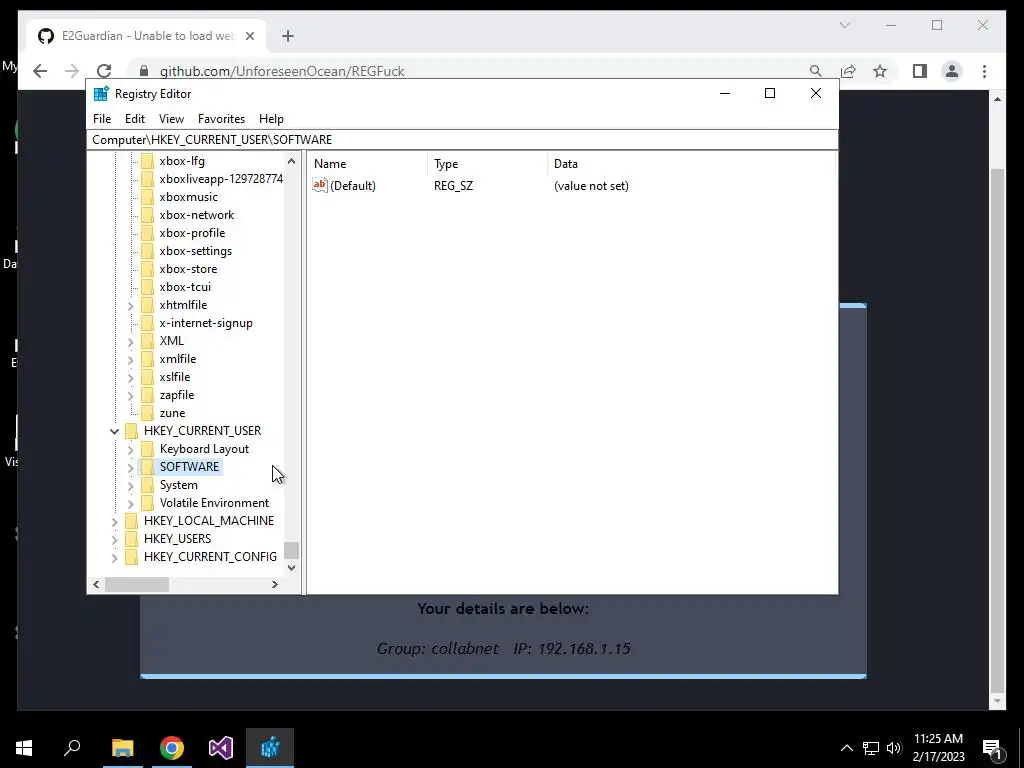Open the Favorites menu in Registry Editor

click(x=221, y=119)
